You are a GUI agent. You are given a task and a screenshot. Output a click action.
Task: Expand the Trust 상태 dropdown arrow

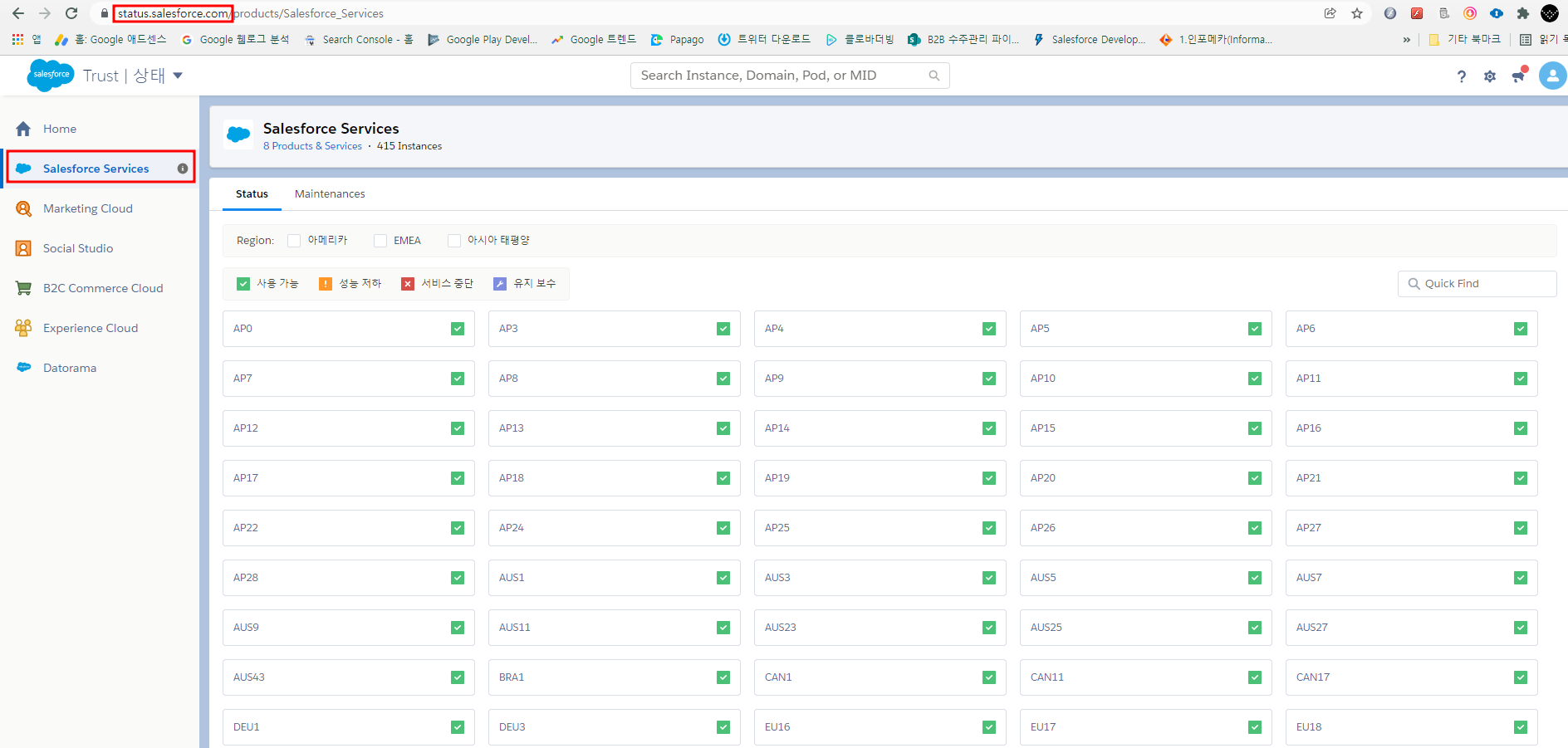[x=178, y=76]
